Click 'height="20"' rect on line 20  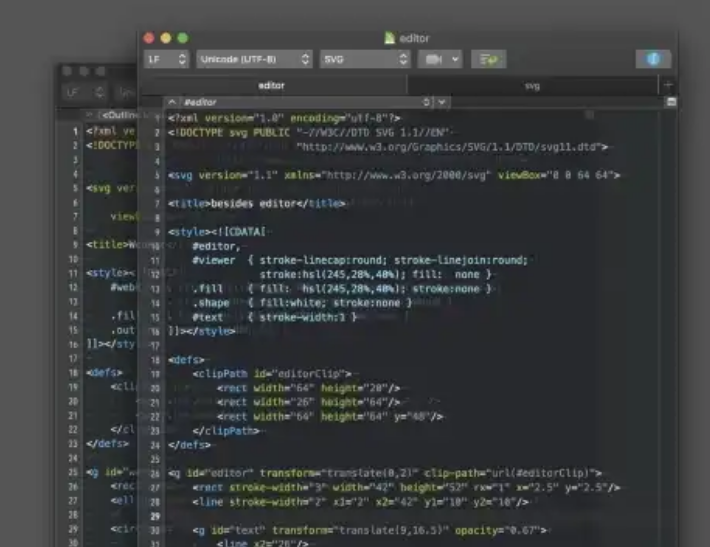point(355,389)
